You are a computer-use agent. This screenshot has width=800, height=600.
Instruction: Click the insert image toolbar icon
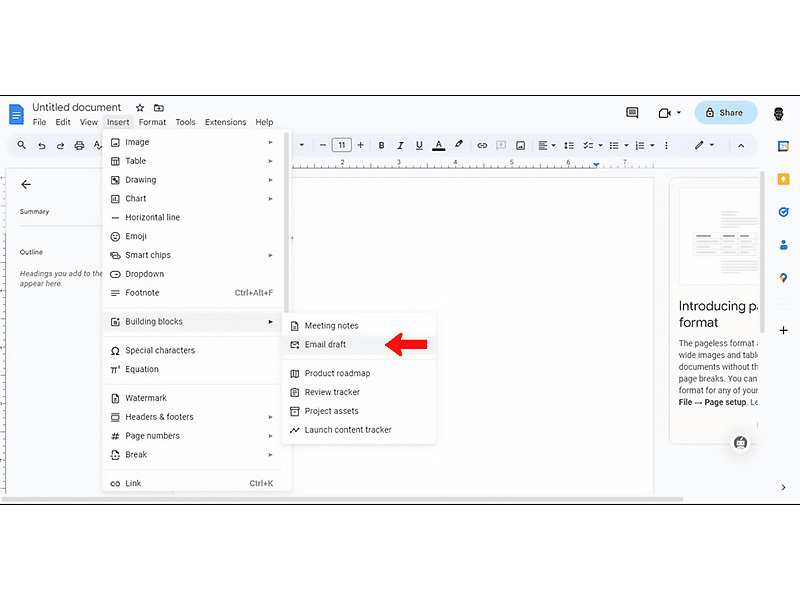pos(520,145)
